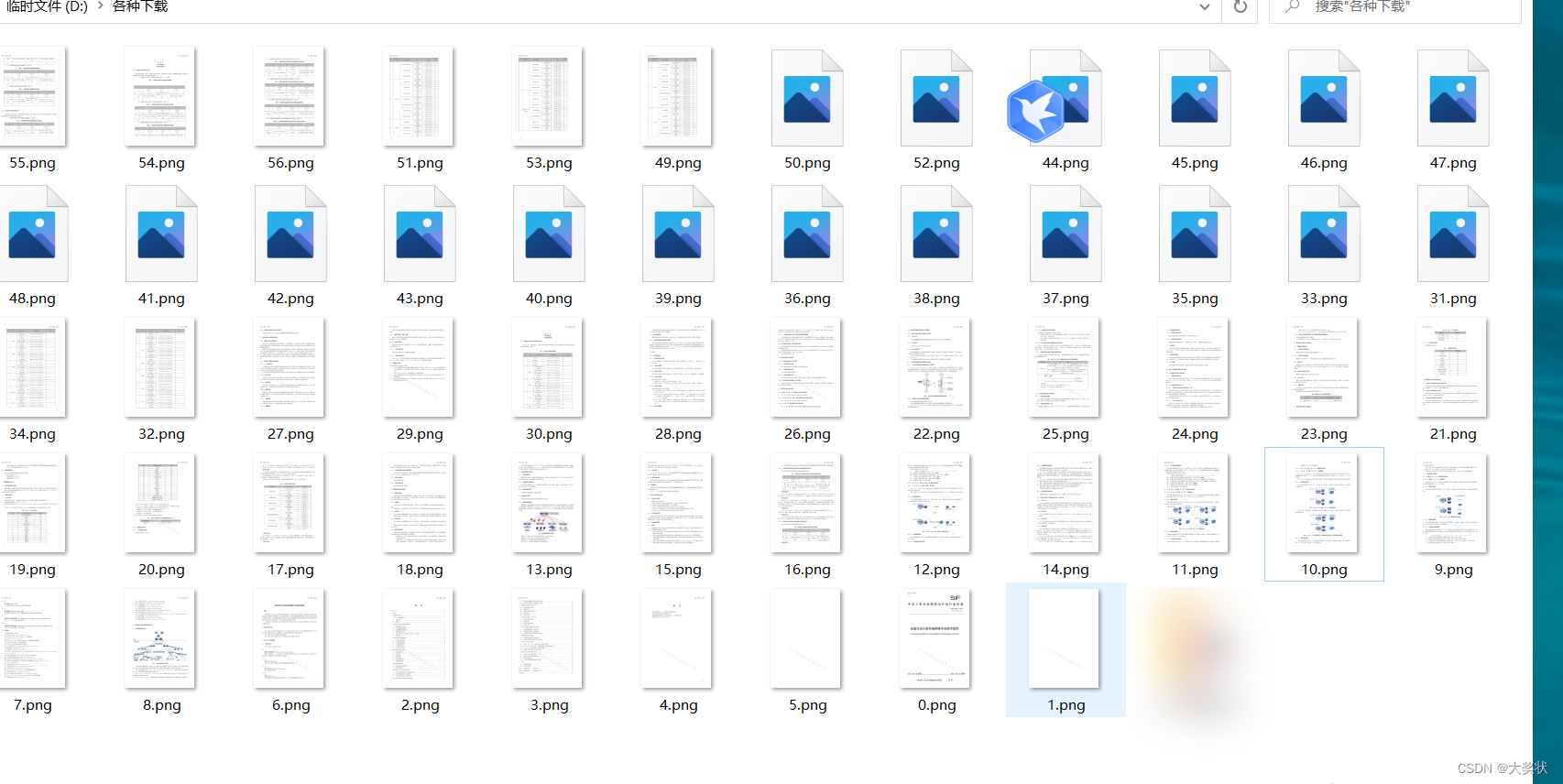Select the 32.png thumbnail
This screenshot has width=1563, height=784.
160,367
